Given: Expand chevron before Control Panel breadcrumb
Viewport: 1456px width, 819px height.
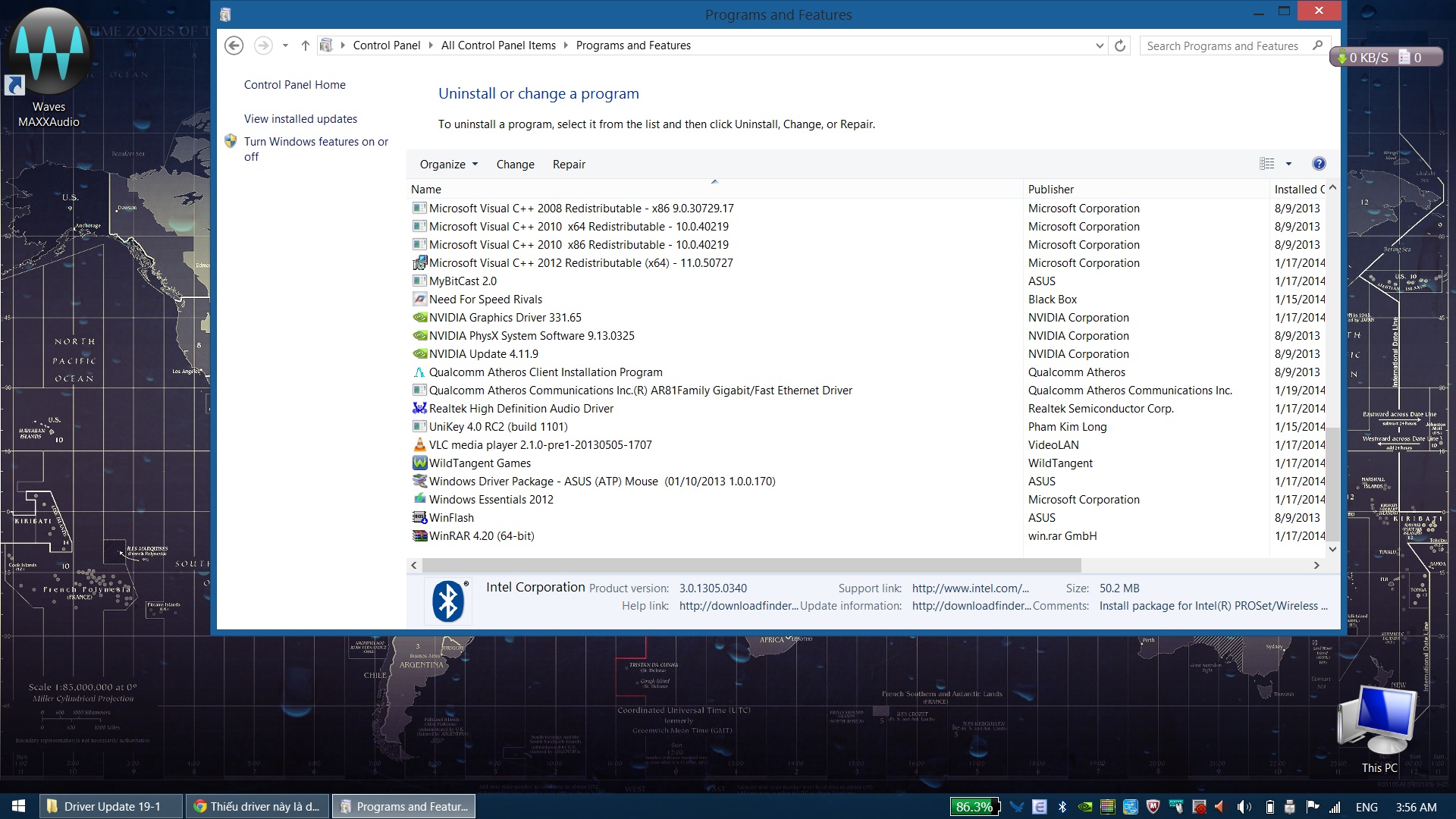Looking at the screenshot, I should click(x=343, y=45).
